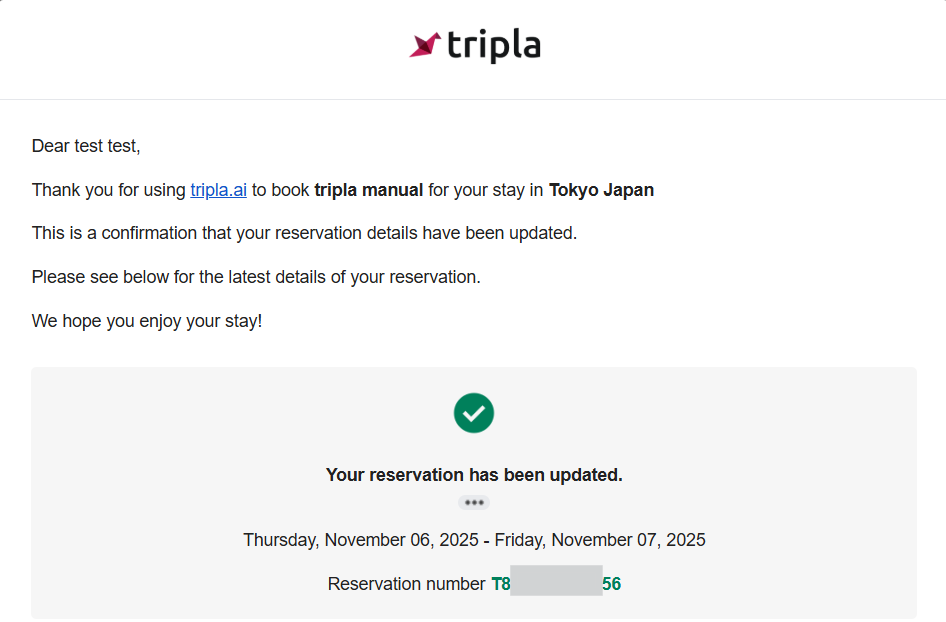
Task: Expand the three-dot trimmed content button
Action: click(474, 503)
